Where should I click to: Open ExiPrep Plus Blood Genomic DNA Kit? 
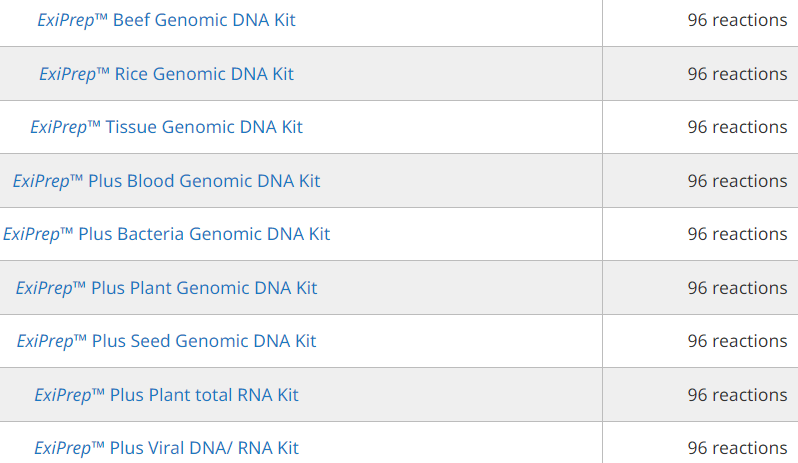[166, 181]
